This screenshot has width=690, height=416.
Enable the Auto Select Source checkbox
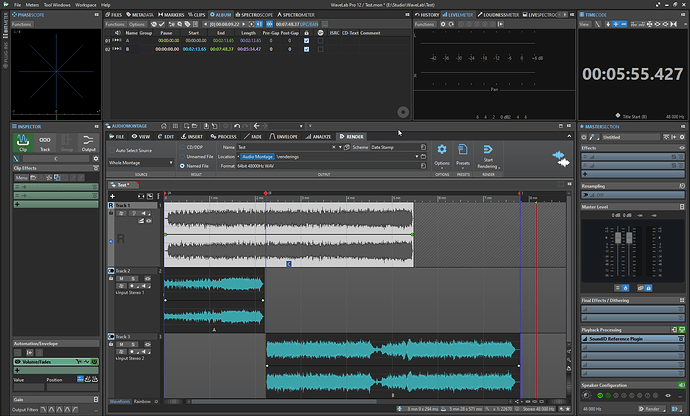pos(110,149)
